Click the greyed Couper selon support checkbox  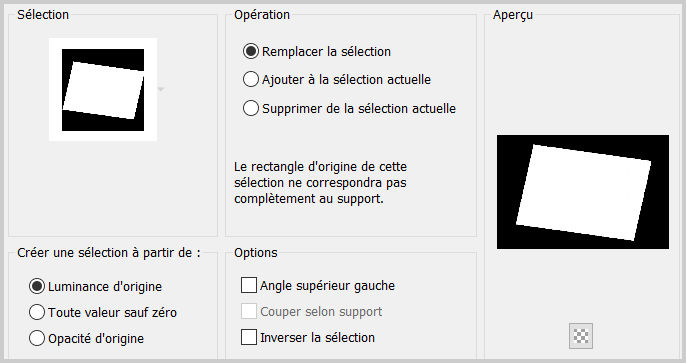click(249, 311)
